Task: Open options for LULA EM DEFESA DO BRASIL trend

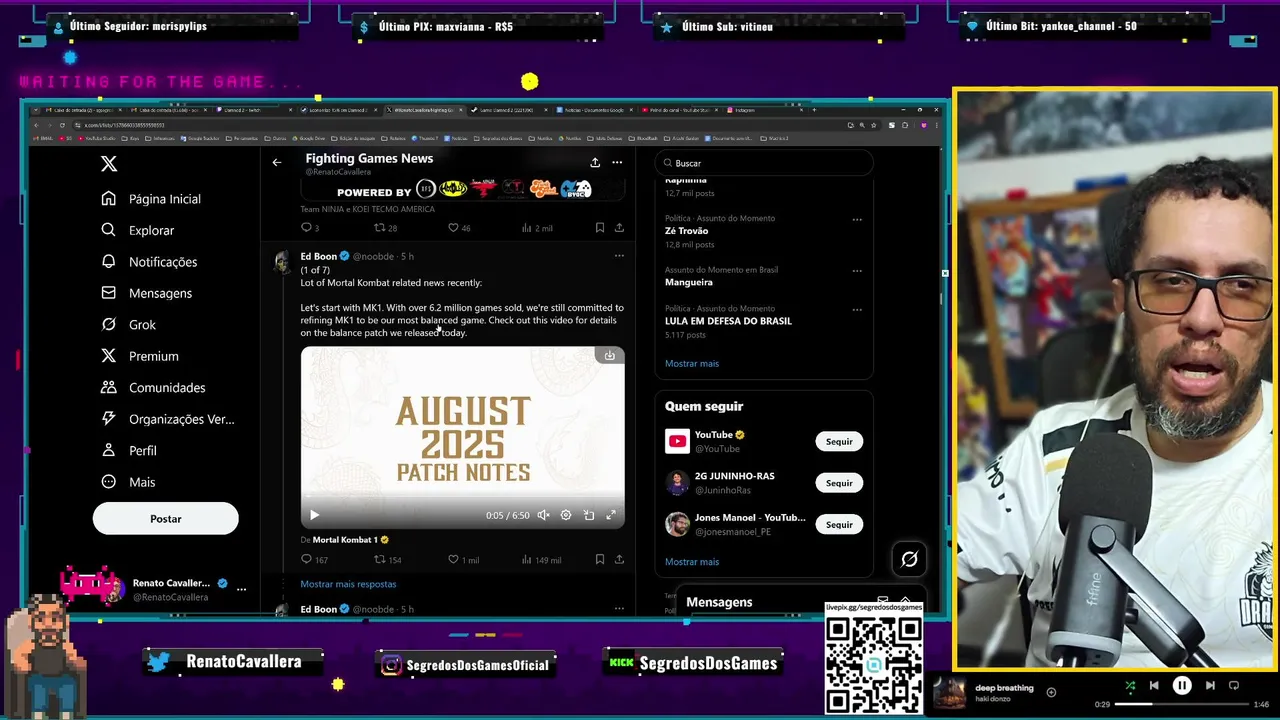Action: [857, 309]
